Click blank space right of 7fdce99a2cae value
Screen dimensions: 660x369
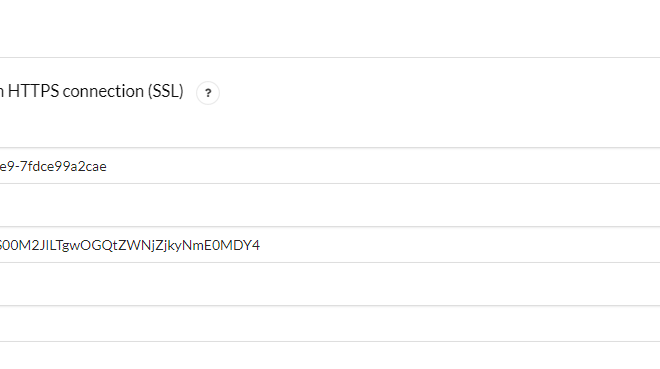pos(379,166)
